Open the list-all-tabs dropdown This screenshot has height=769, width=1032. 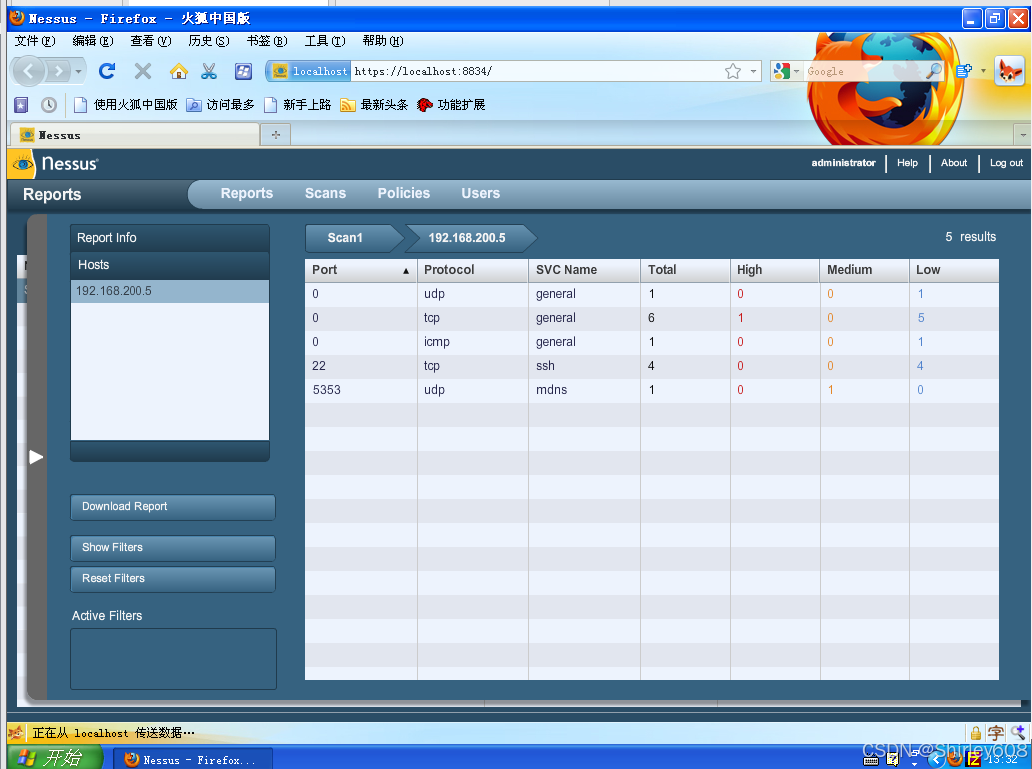(x=1022, y=135)
